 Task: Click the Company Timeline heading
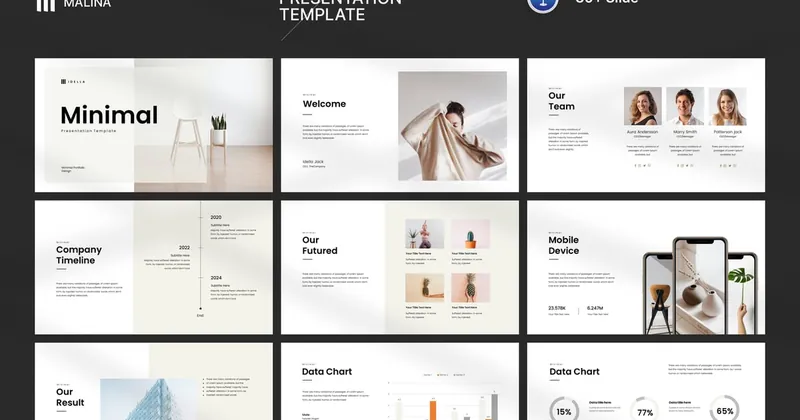(79, 255)
